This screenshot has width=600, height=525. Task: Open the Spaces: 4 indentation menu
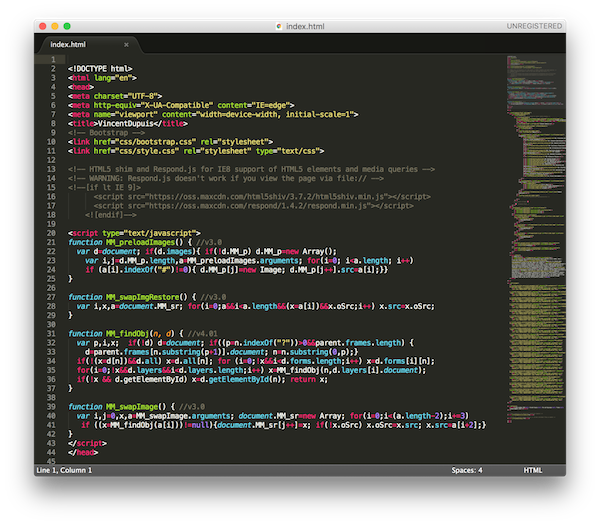click(x=466, y=470)
